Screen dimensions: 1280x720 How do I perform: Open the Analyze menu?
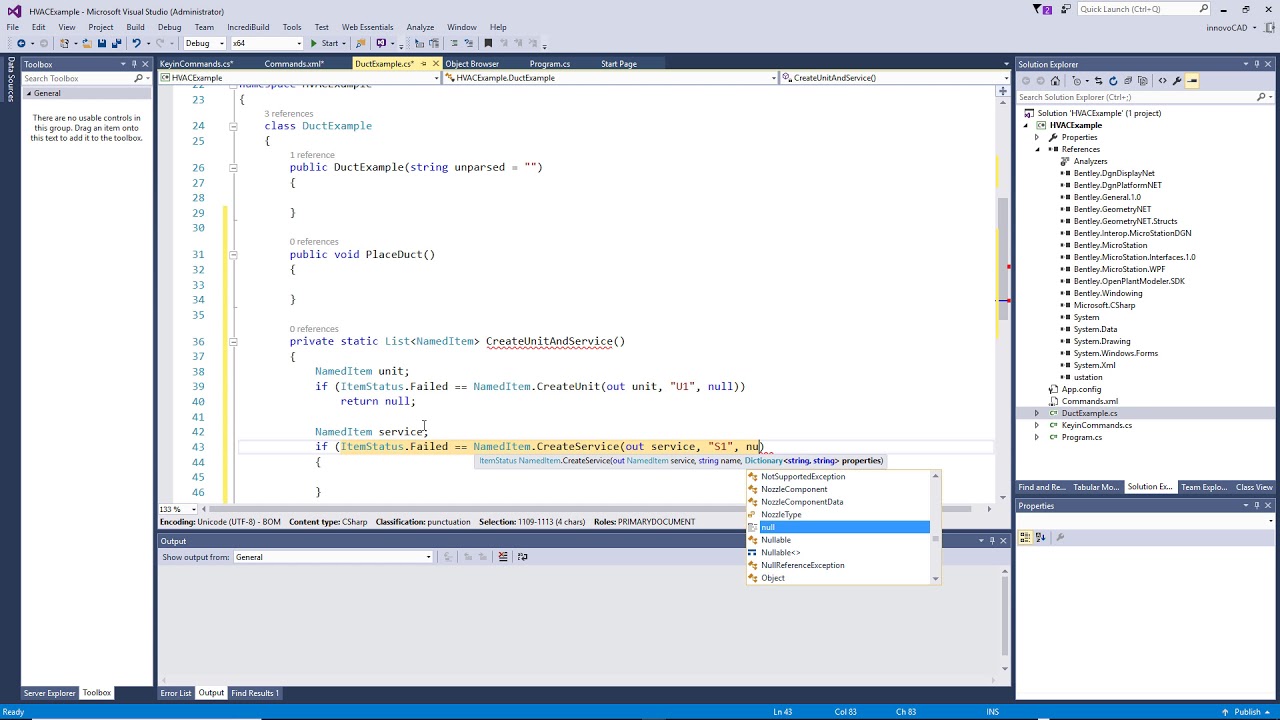pos(420,27)
